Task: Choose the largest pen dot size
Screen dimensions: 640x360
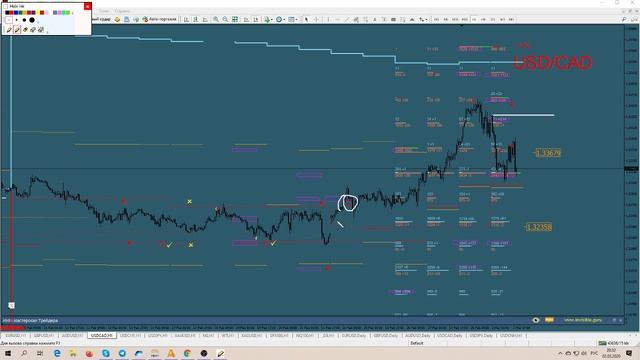Action: pyautogui.click(x=32, y=20)
